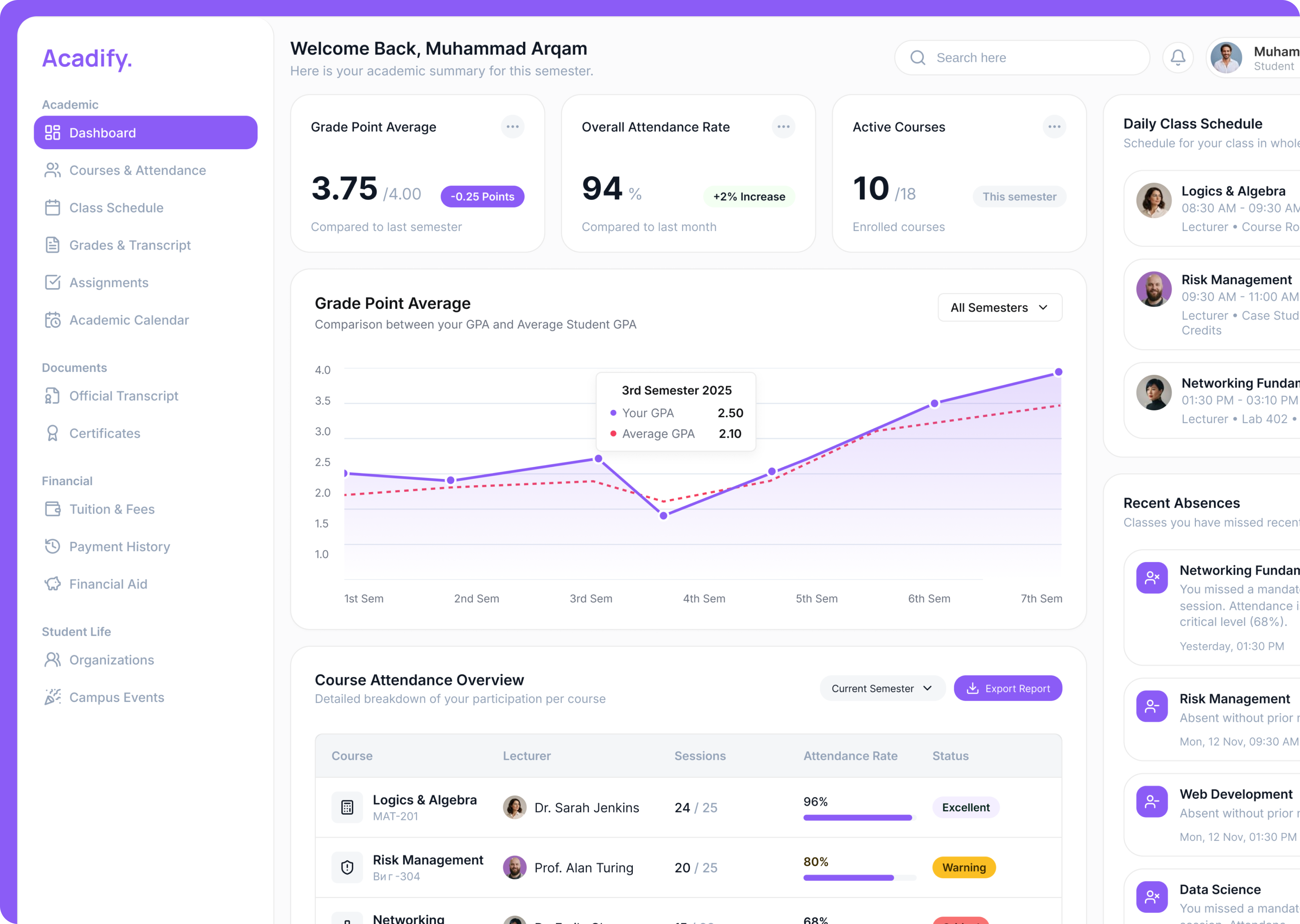
Task: Click the Attendance Rate column header
Action: [x=850, y=756]
